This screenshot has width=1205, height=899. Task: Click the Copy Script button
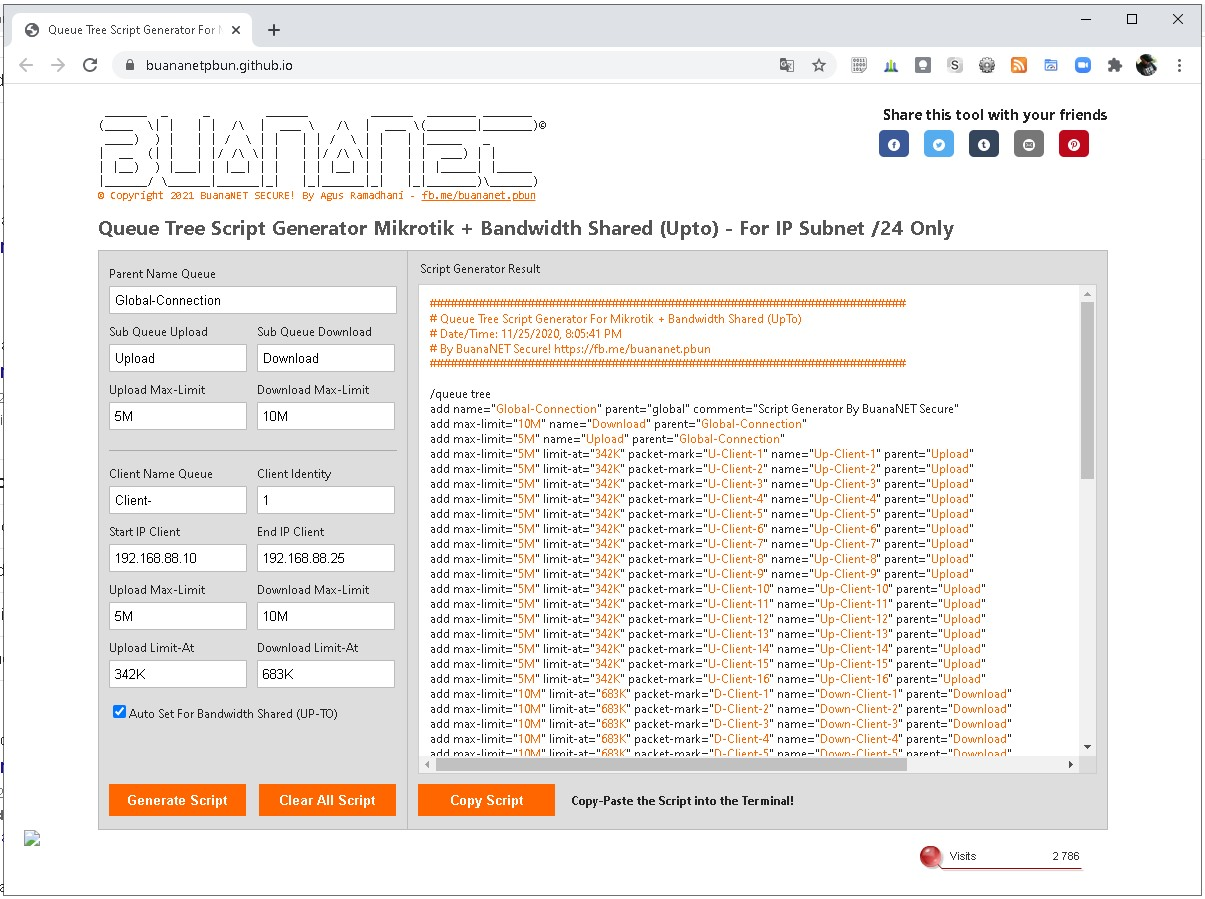click(x=486, y=800)
